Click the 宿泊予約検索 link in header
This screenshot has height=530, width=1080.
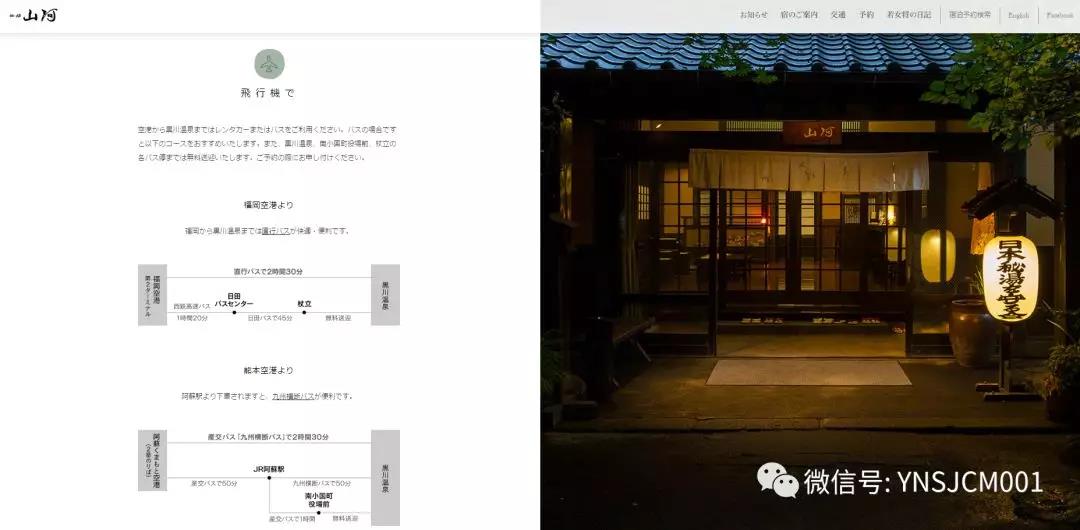[970, 14]
